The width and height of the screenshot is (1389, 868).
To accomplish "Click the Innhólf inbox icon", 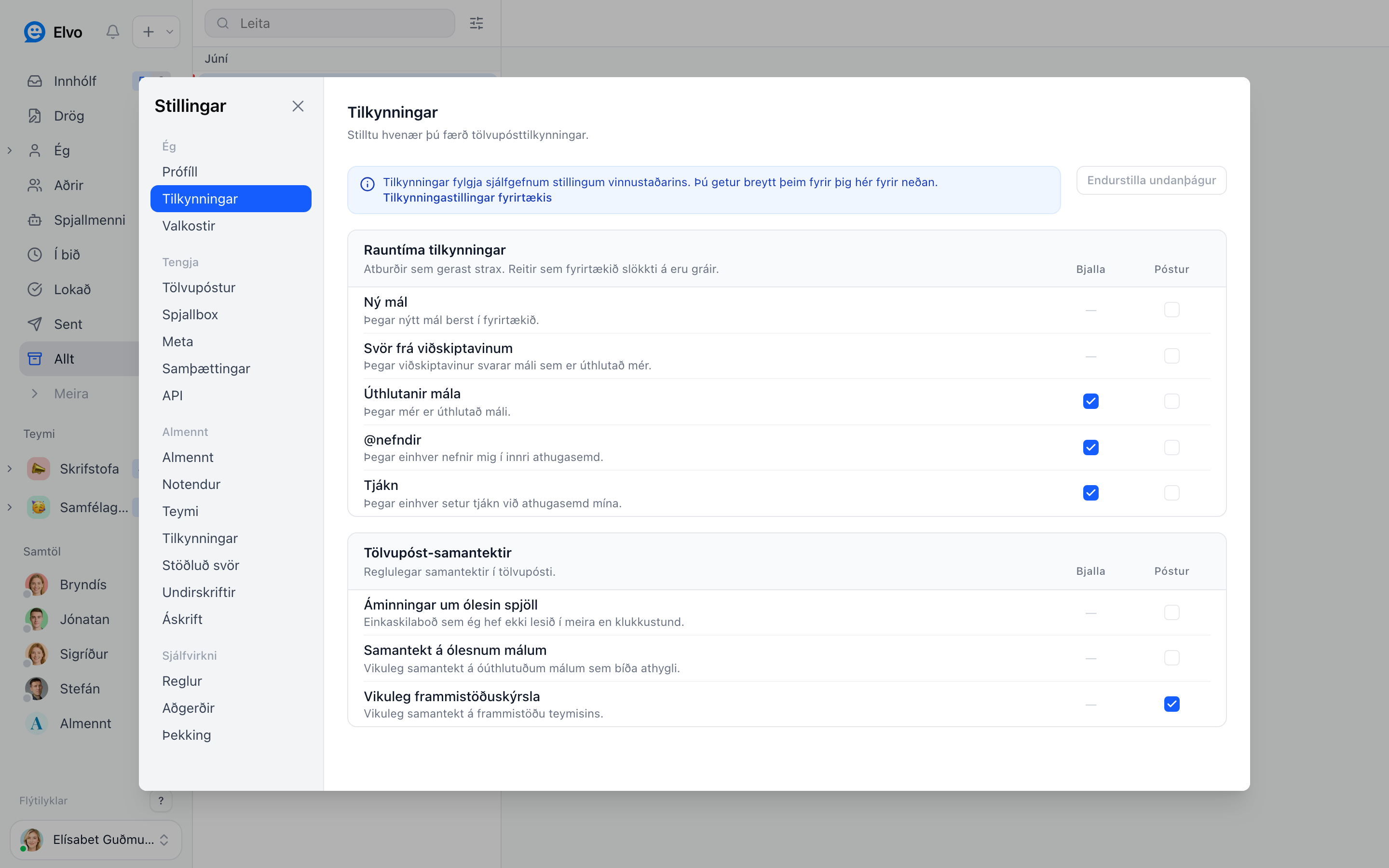I will coord(34,81).
